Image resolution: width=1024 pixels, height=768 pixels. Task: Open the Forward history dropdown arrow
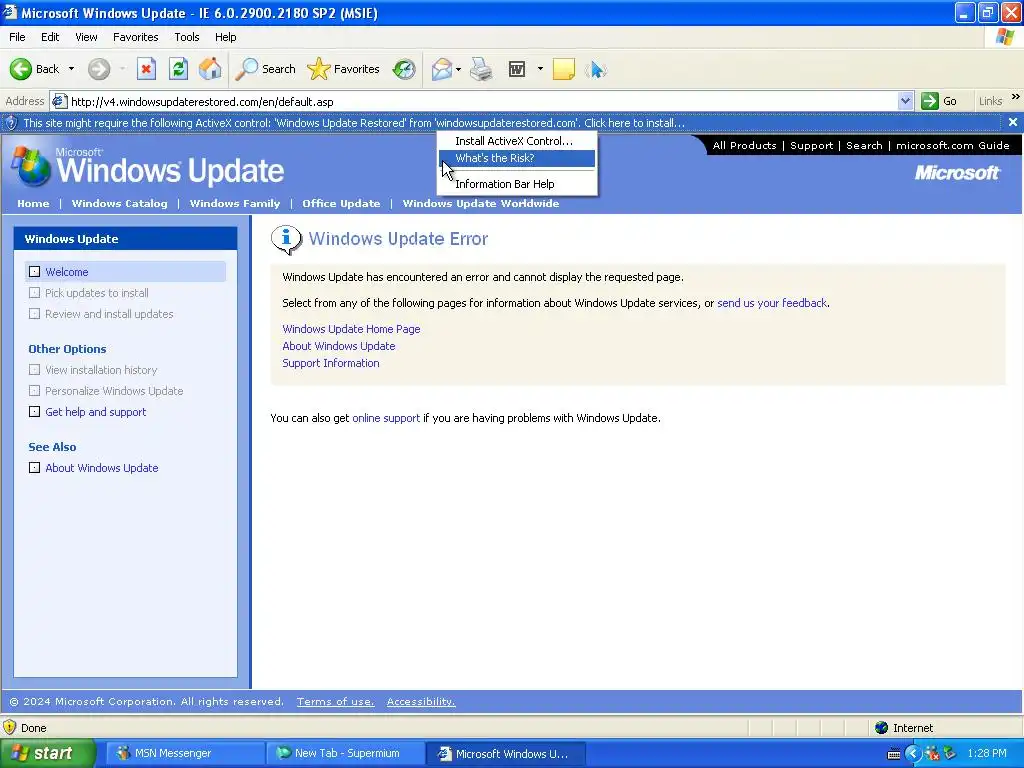pyautogui.click(x=121, y=69)
